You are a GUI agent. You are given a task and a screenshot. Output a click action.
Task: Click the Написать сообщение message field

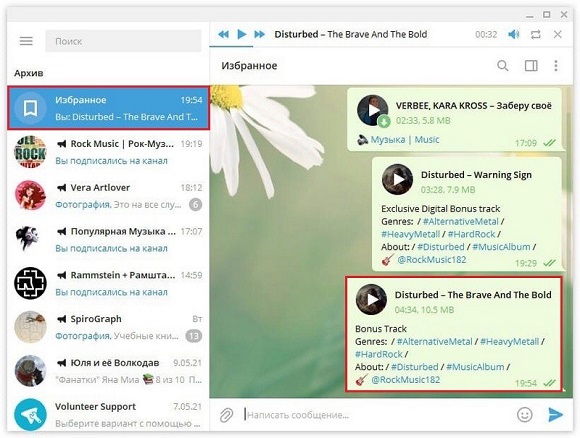(377, 415)
